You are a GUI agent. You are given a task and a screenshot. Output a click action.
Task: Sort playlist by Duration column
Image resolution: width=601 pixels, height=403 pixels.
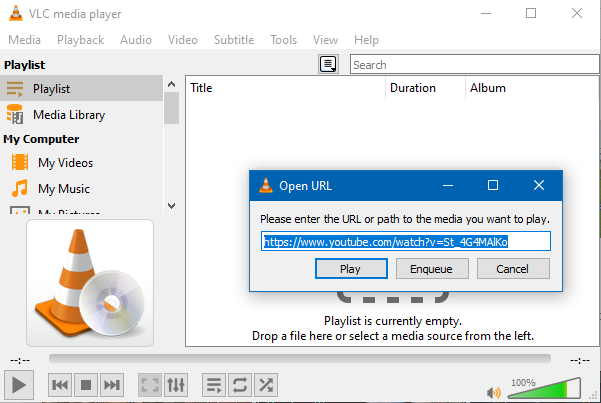[x=425, y=88]
